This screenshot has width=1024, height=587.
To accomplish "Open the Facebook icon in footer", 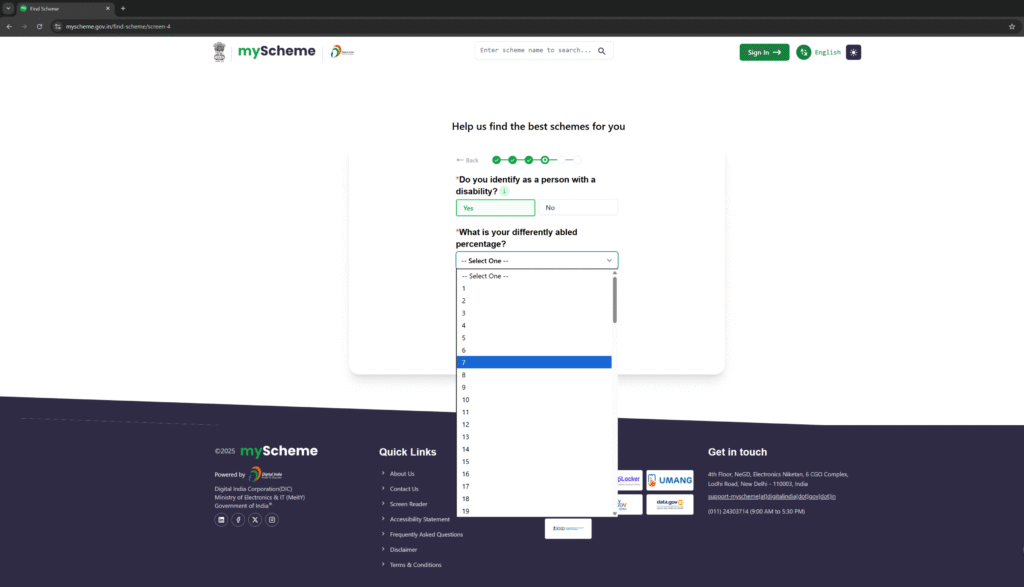I will point(238,520).
